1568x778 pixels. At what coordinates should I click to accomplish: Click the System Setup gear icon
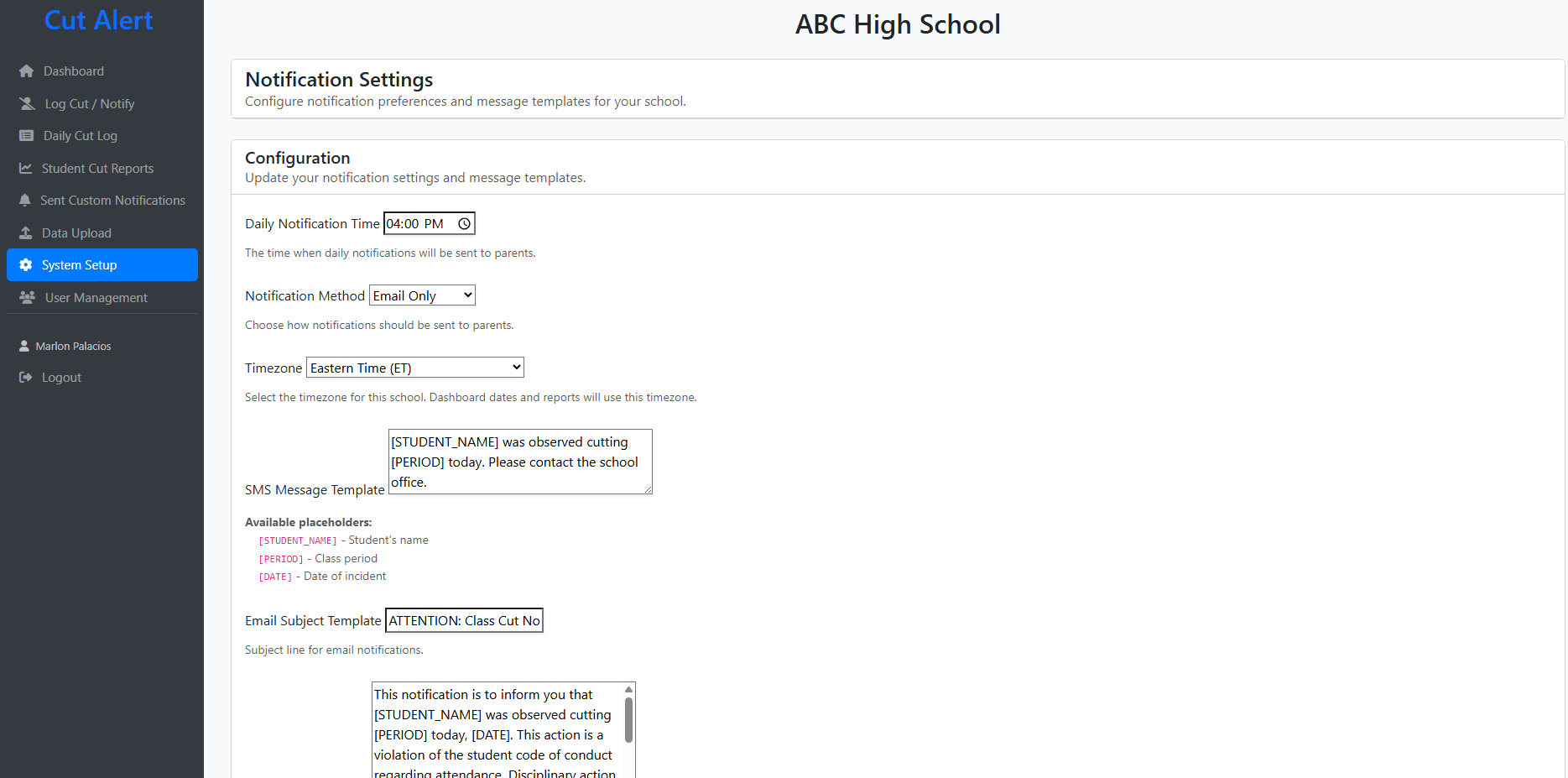25,265
